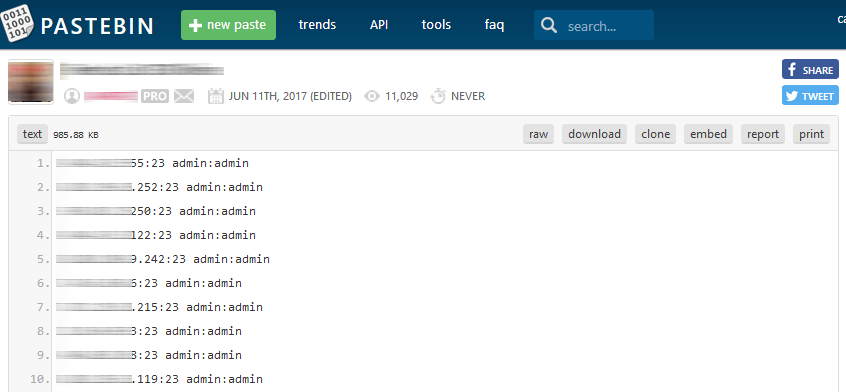This screenshot has width=846, height=392.
Task: Click the user profile silhouette icon
Action: point(72,97)
